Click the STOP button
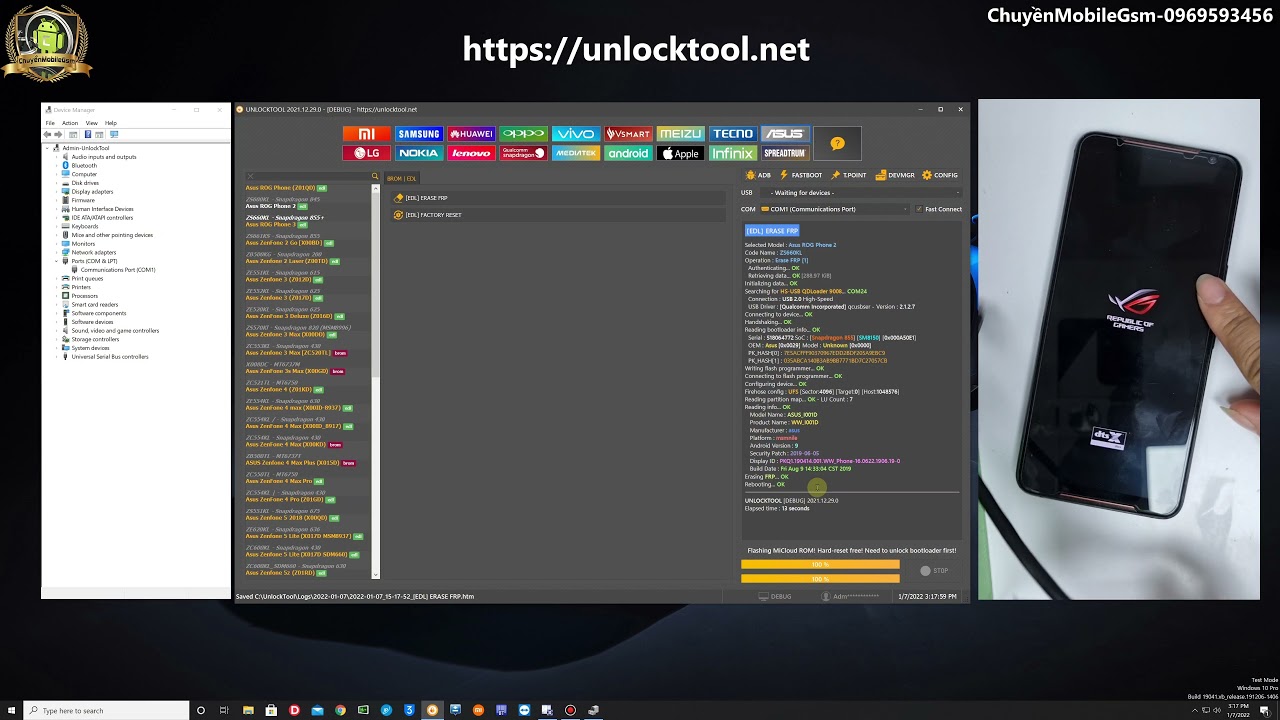 click(x=934, y=571)
